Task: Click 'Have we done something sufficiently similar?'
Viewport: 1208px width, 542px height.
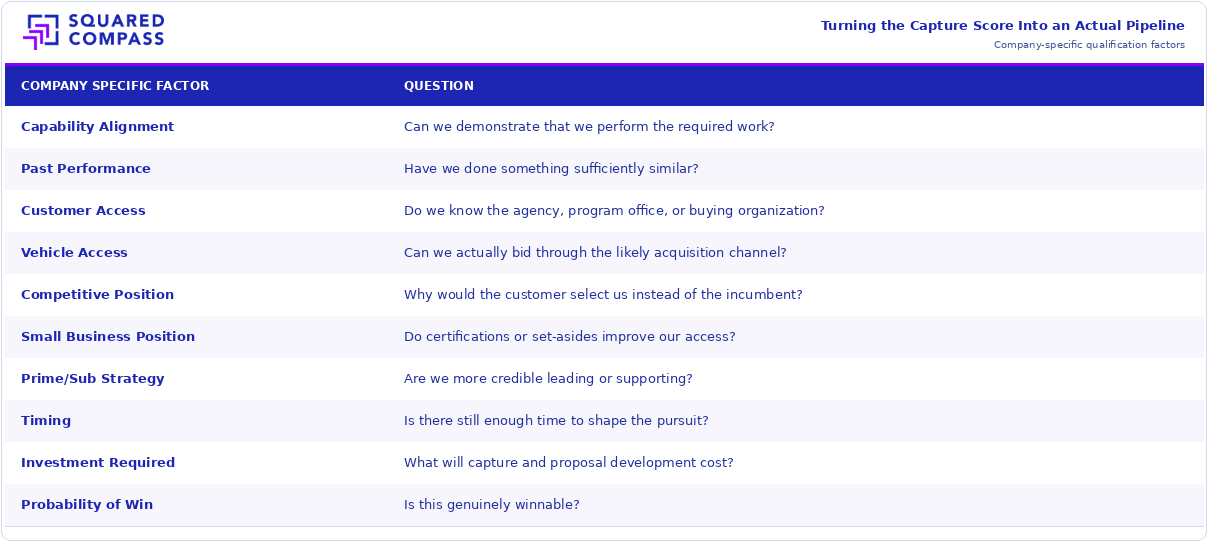Action: click(x=551, y=169)
